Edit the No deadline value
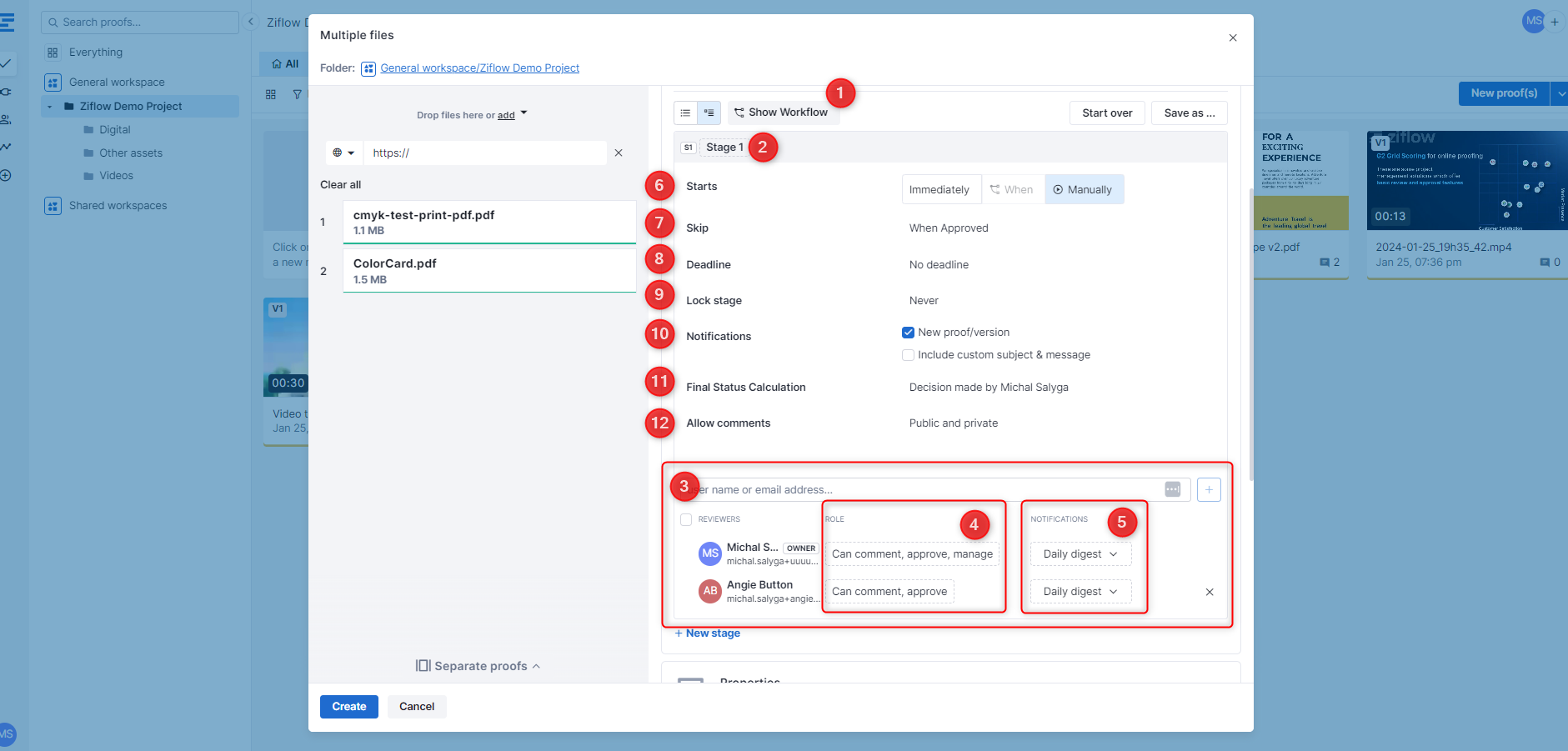 click(939, 265)
